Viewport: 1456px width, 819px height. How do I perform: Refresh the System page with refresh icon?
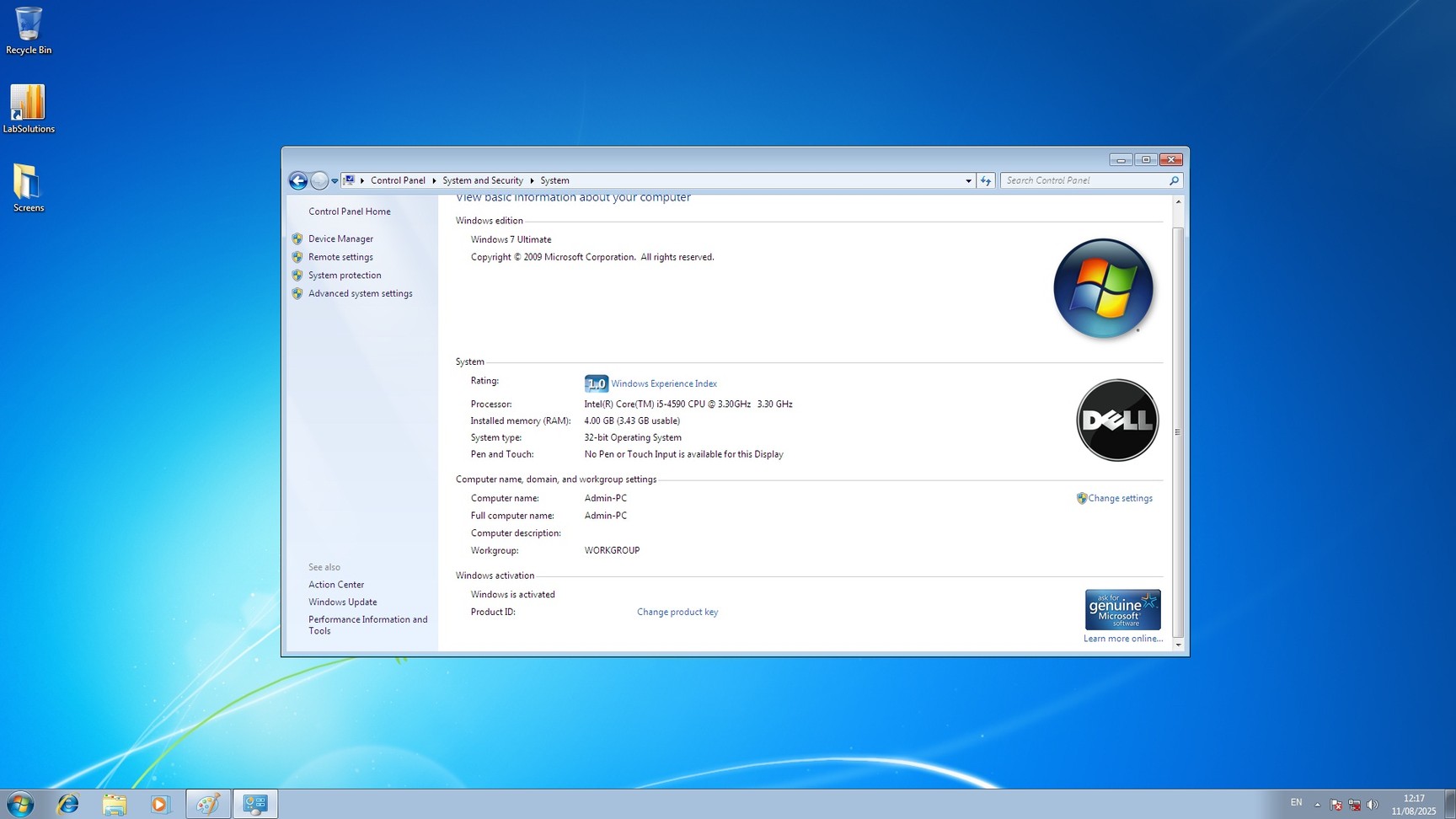pos(986,180)
